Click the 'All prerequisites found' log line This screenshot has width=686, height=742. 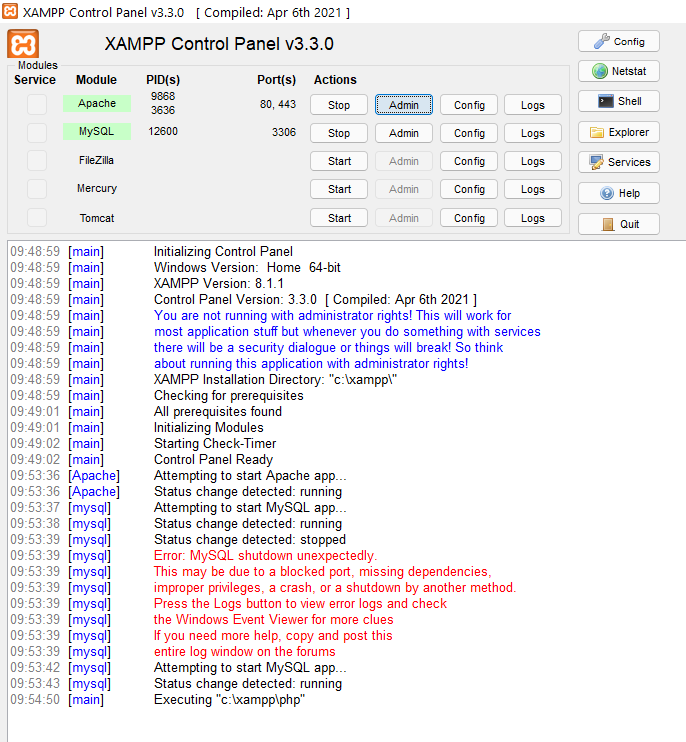point(218,412)
